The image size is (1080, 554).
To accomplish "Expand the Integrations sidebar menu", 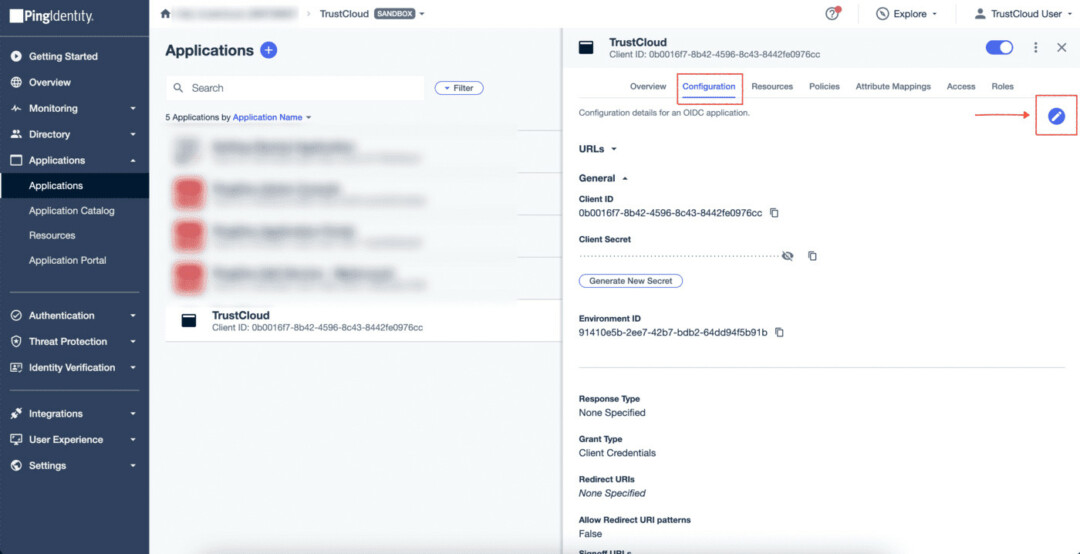I will (133, 414).
